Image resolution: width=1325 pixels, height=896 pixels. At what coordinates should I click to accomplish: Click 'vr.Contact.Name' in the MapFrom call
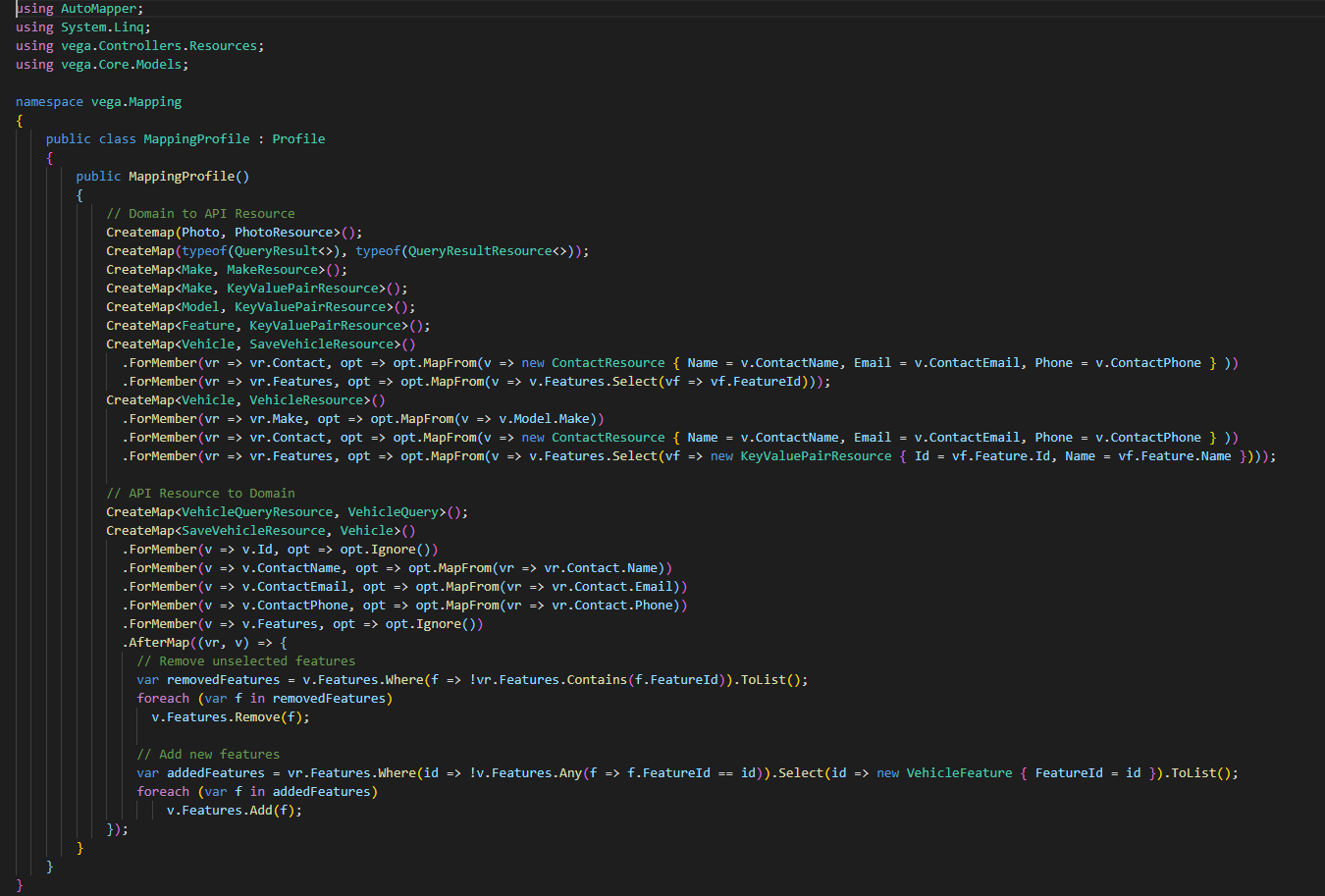pyautogui.click(x=601, y=568)
